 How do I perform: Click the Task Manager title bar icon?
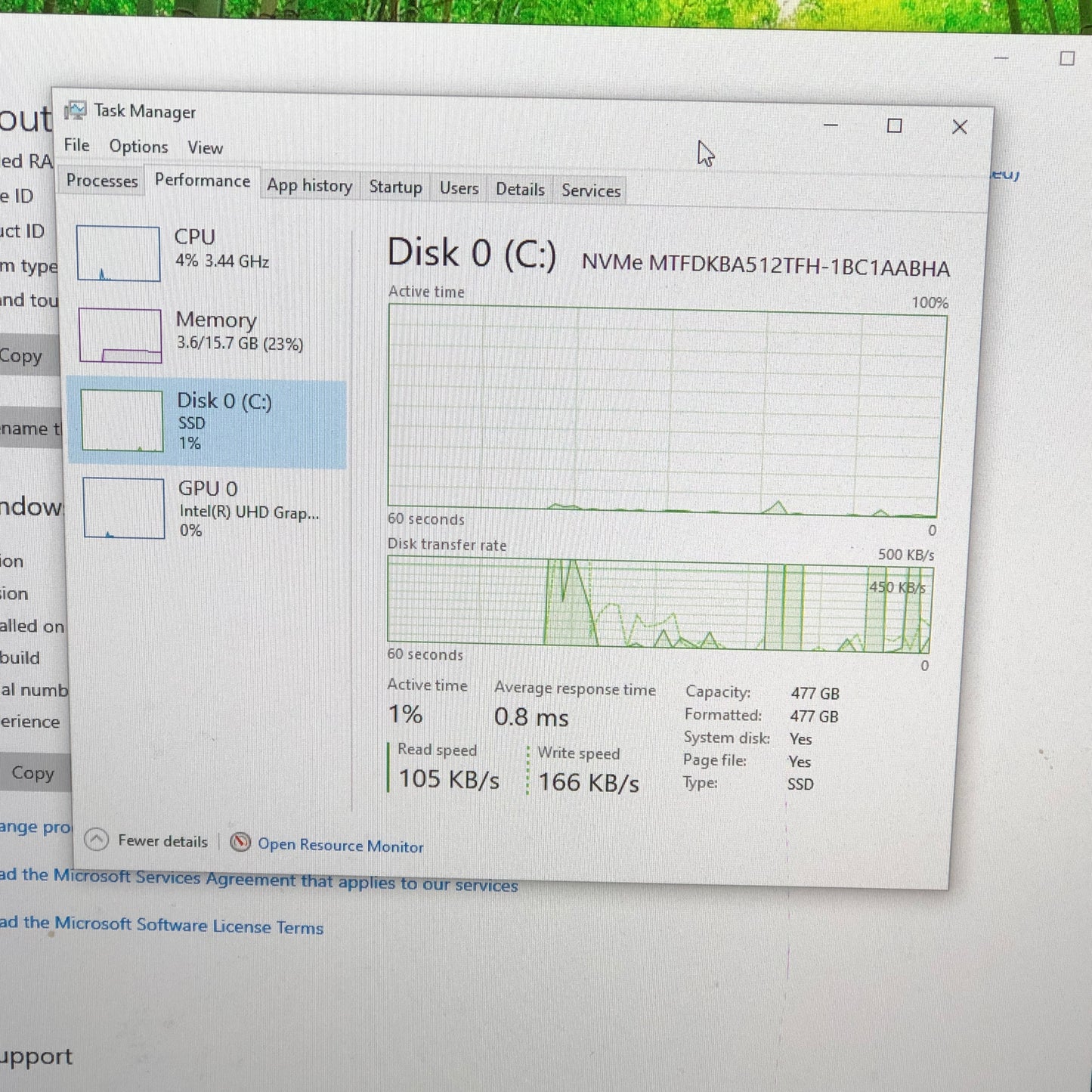(75, 110)
